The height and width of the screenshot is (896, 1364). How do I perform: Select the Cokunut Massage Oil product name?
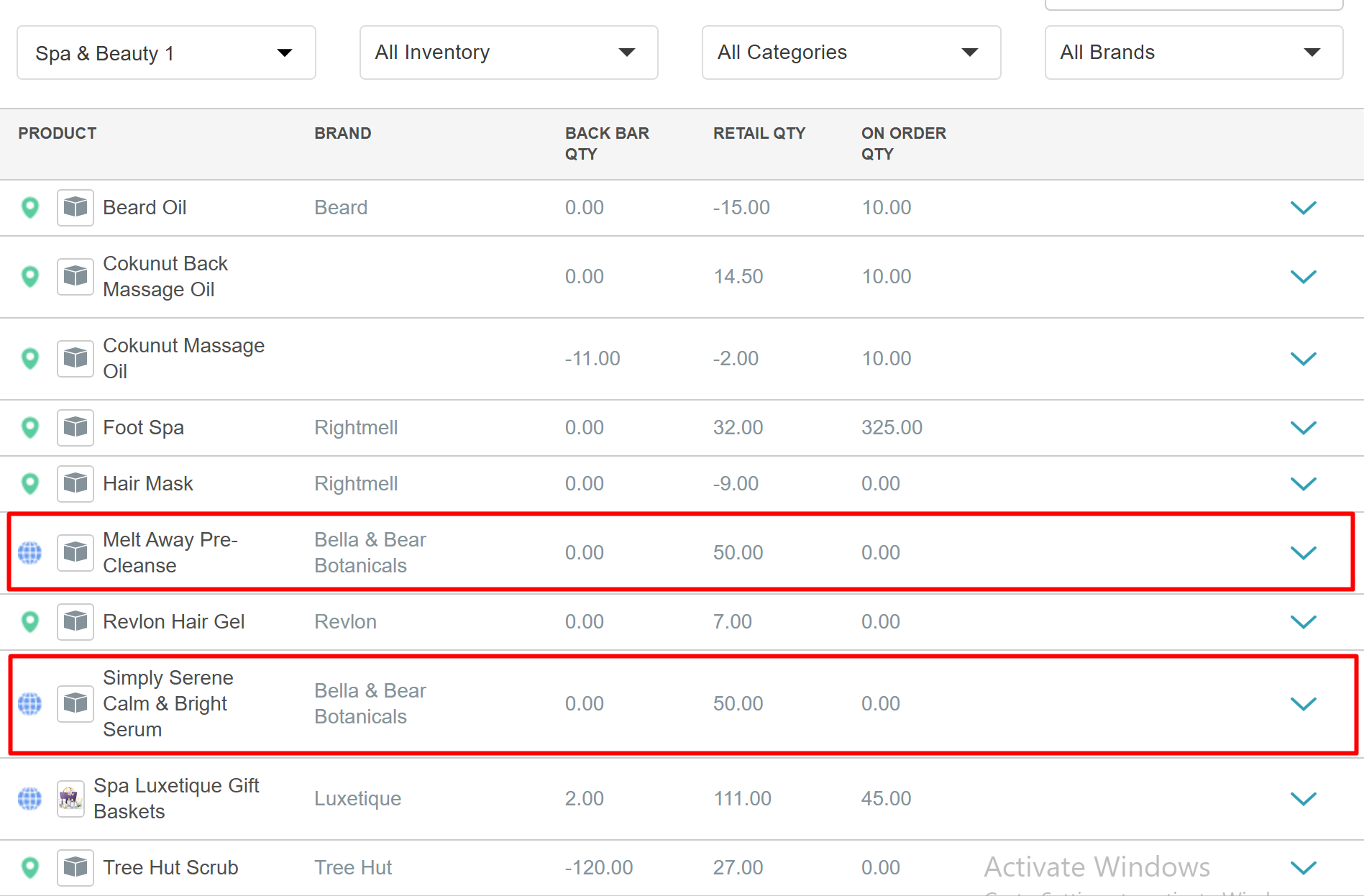[183, 359]
